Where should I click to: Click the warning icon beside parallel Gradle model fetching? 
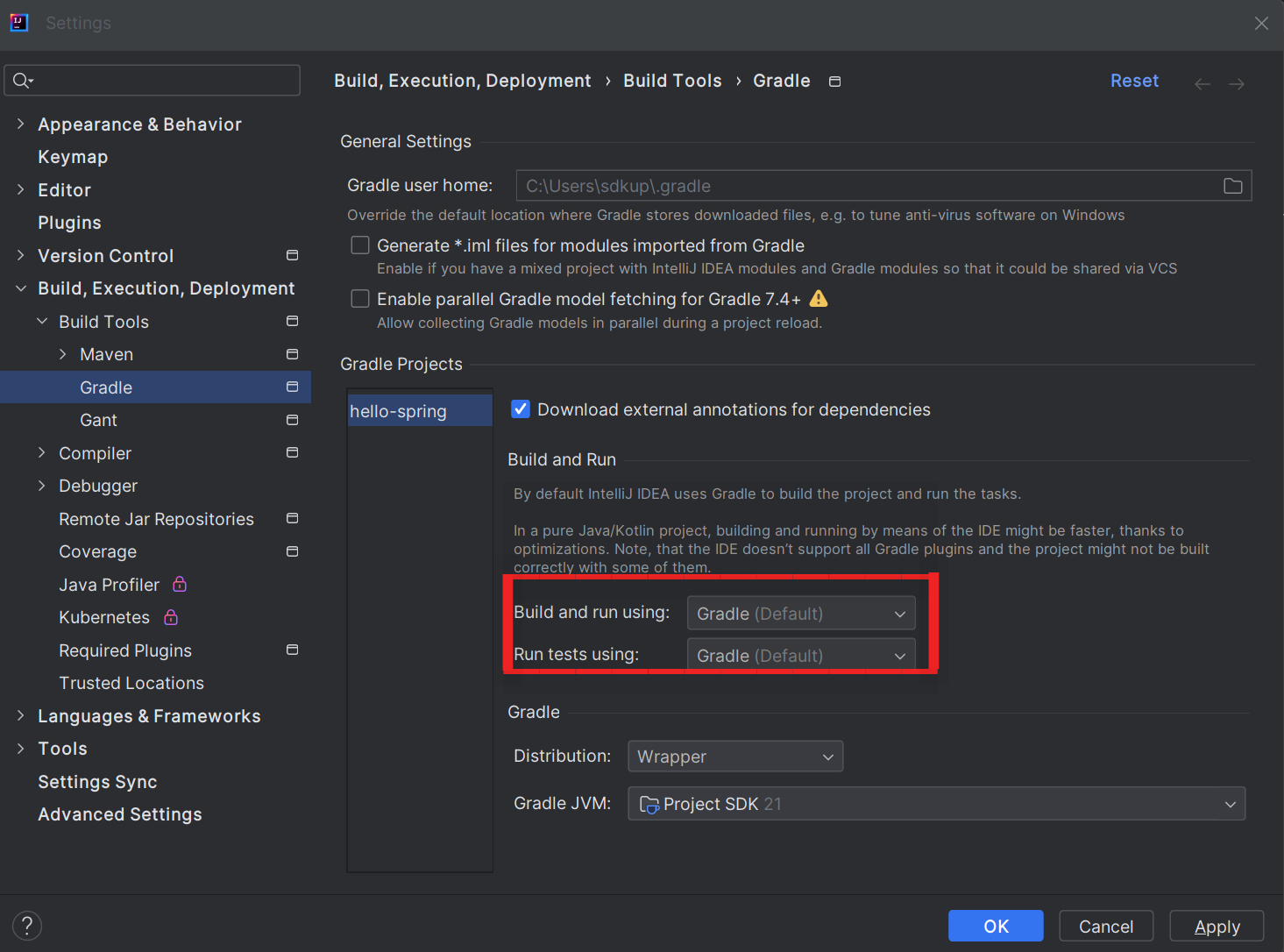click(819, 299)
